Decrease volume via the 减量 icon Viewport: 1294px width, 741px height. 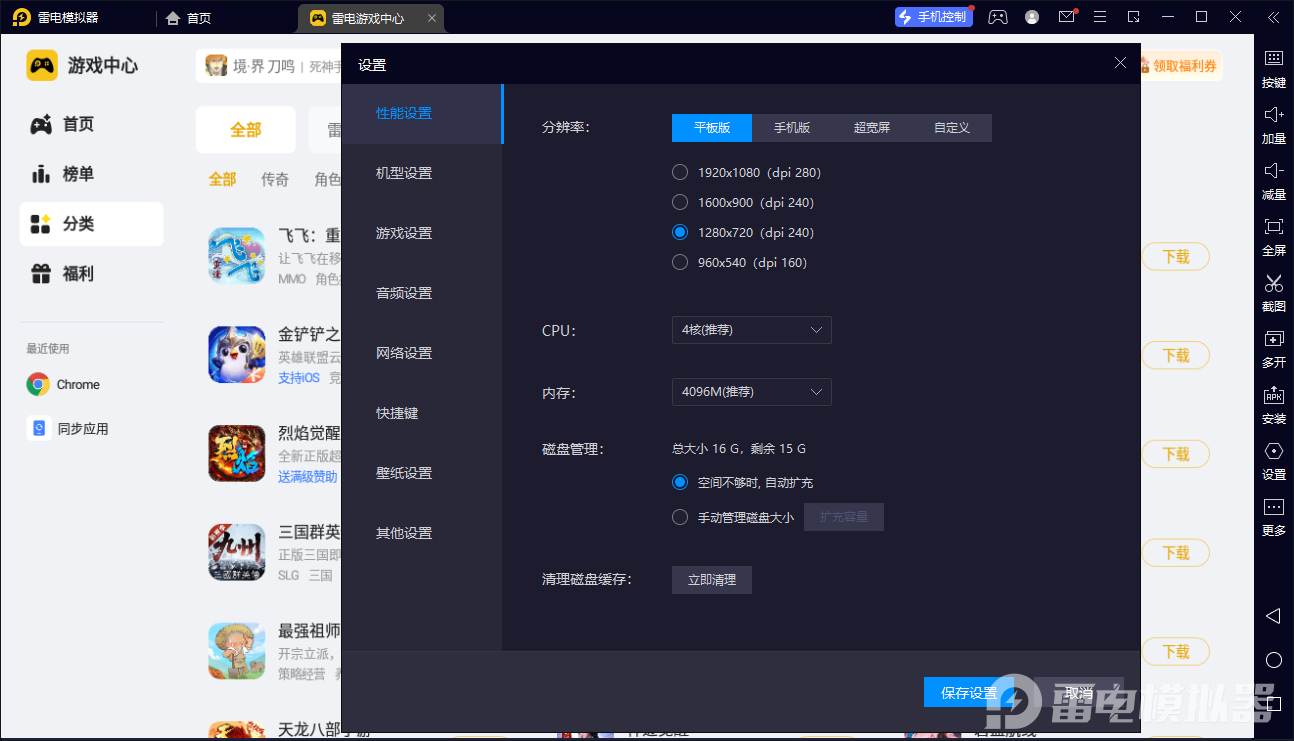tap(1273, 182)
